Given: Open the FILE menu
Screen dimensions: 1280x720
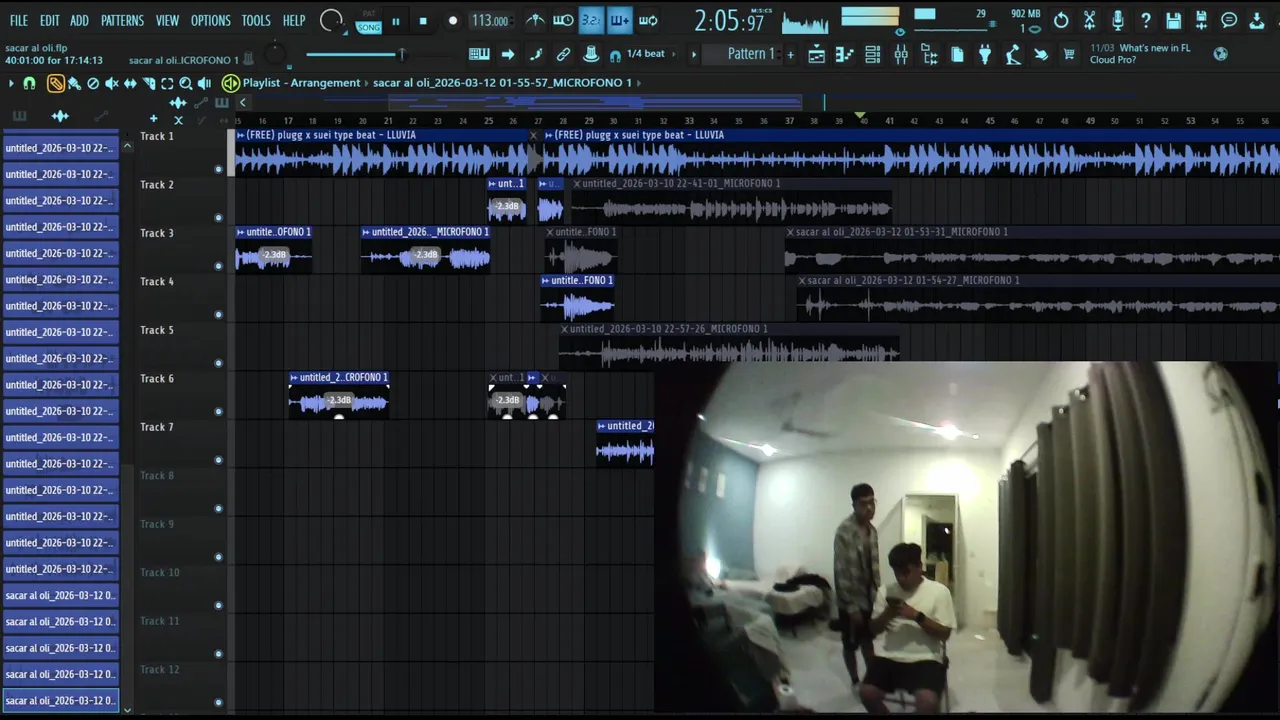Looking at the screenshot, I should (19, 20).
